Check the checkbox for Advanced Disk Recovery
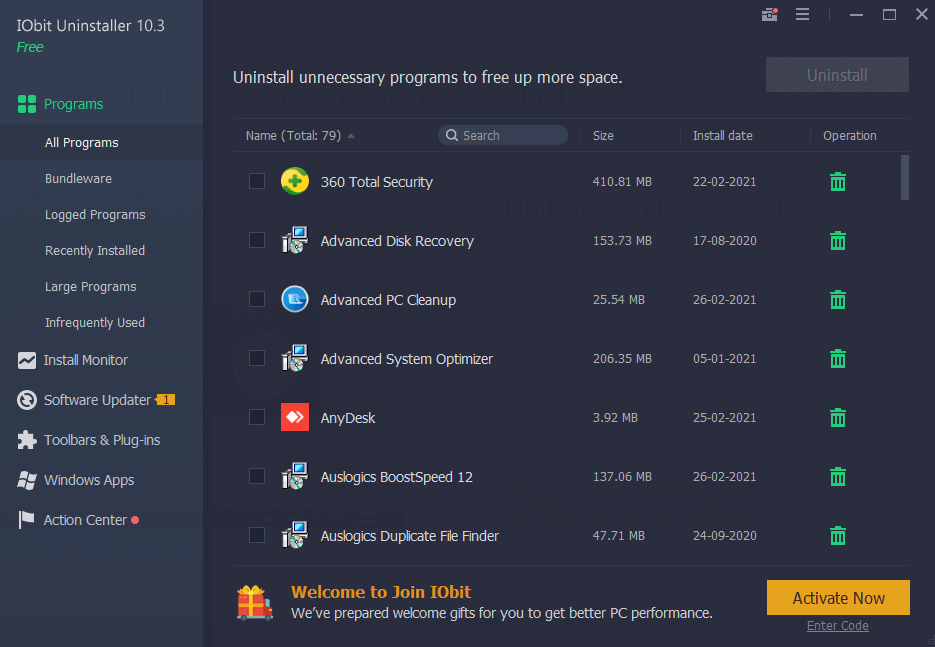The image size is (935, 647). [x=257, y=240]
